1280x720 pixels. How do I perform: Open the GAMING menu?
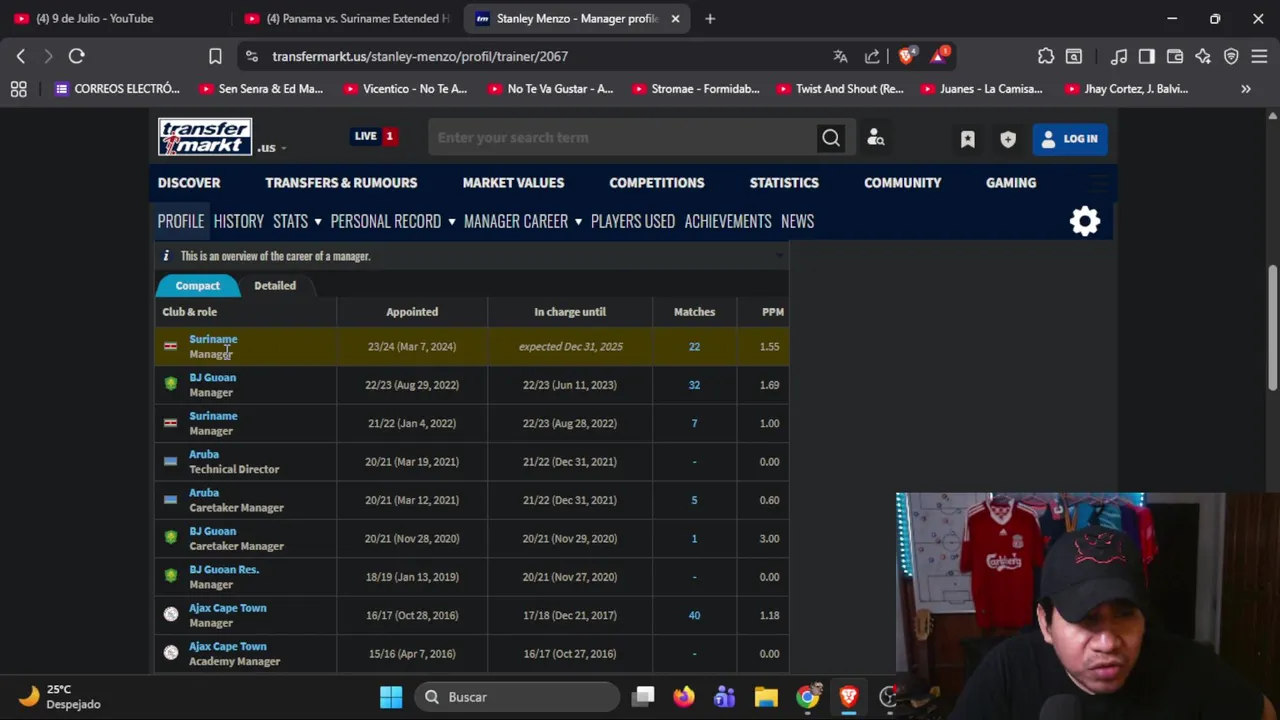click(1011, 183)
